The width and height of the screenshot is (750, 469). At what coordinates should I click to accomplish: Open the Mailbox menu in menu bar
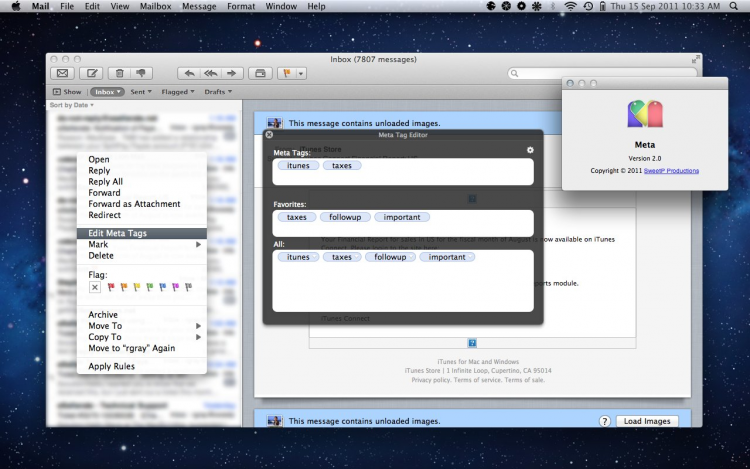tap(155, 6)
